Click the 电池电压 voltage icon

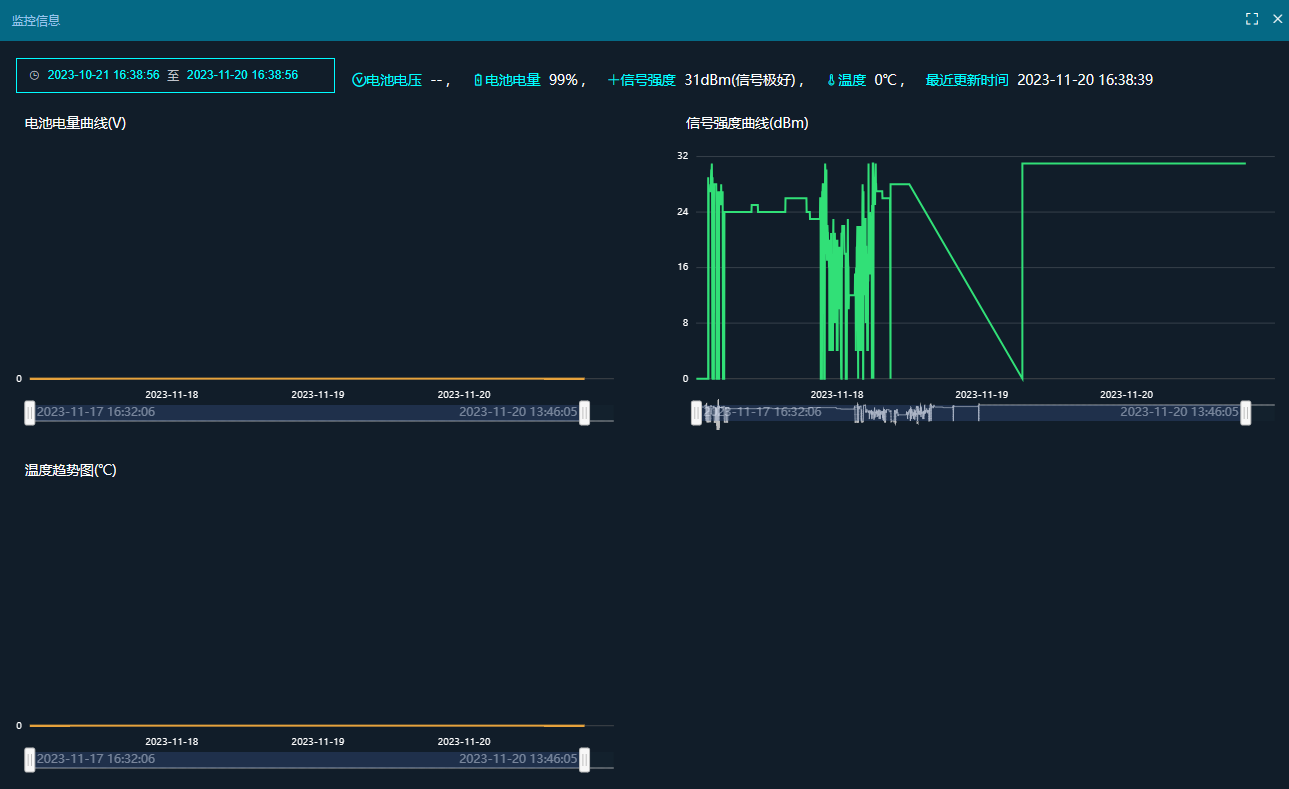(358, 80)
